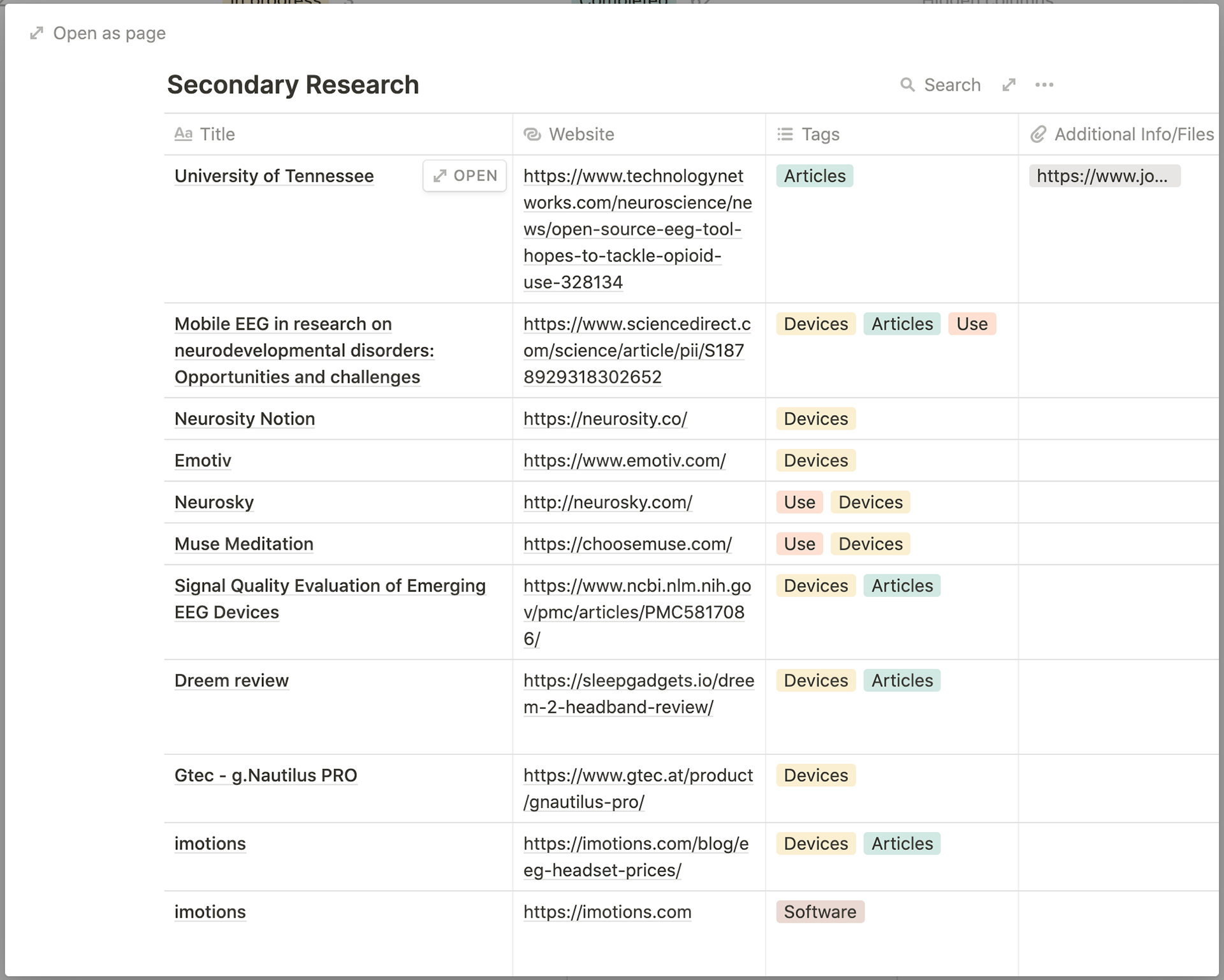Click the Search magnifier icon
Screen dimensions: 1224x980
pyautogui.click(x=907, y=85)
